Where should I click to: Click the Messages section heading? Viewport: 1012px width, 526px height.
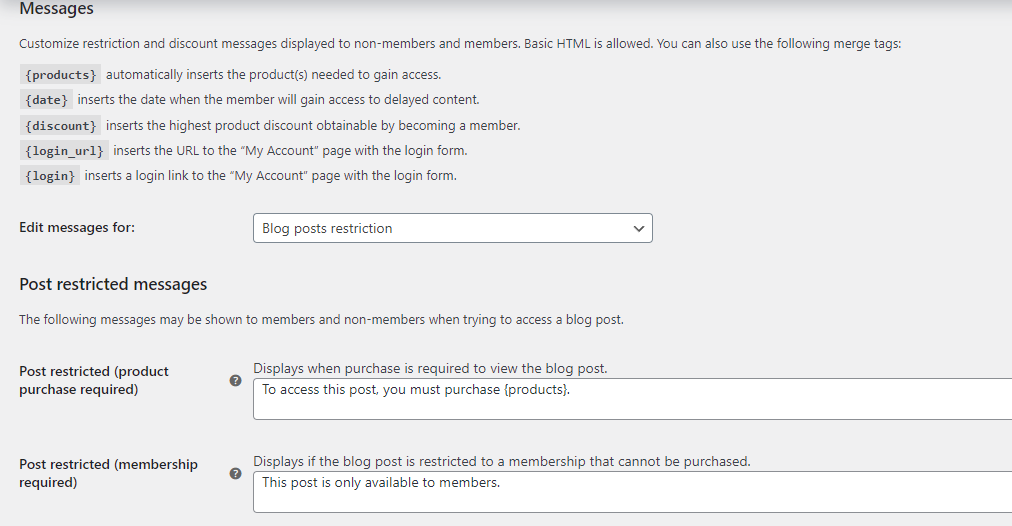point(56,9)
